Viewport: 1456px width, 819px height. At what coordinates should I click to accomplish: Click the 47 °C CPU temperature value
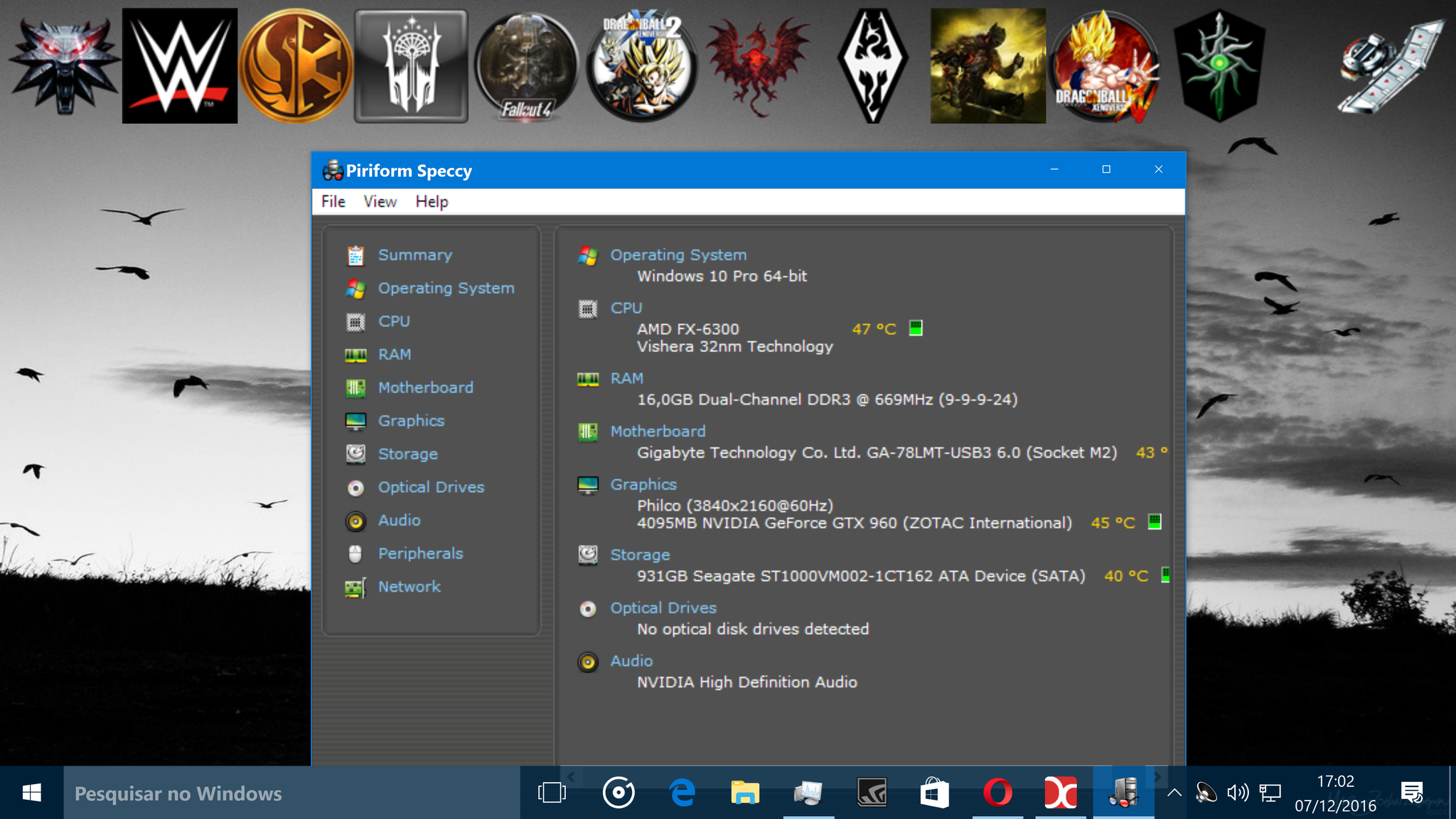874,329
